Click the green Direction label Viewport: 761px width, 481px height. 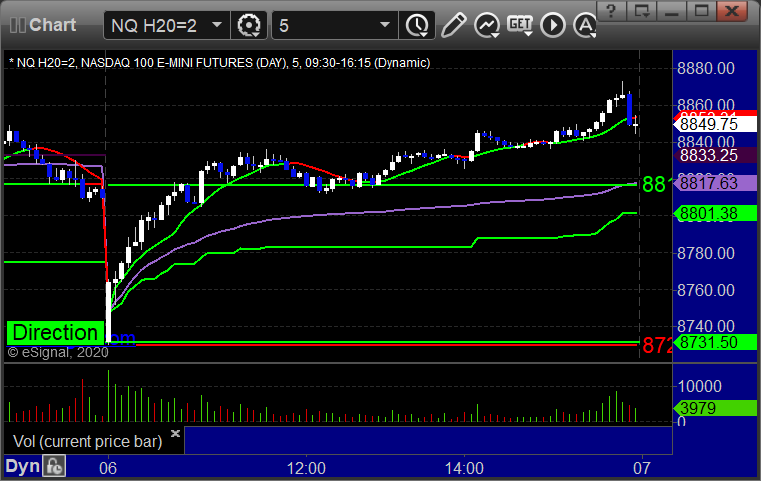click(55, 333)
